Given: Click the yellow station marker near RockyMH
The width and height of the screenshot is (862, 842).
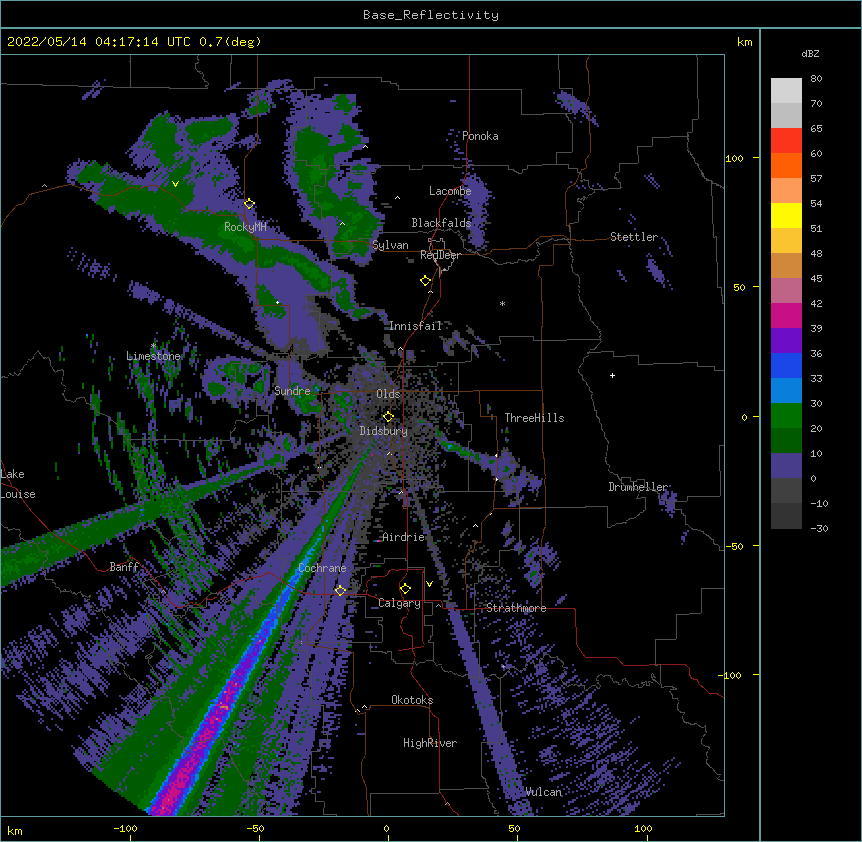Looking at the screenshot, I should pyautogui.click(x=249, y=204).
